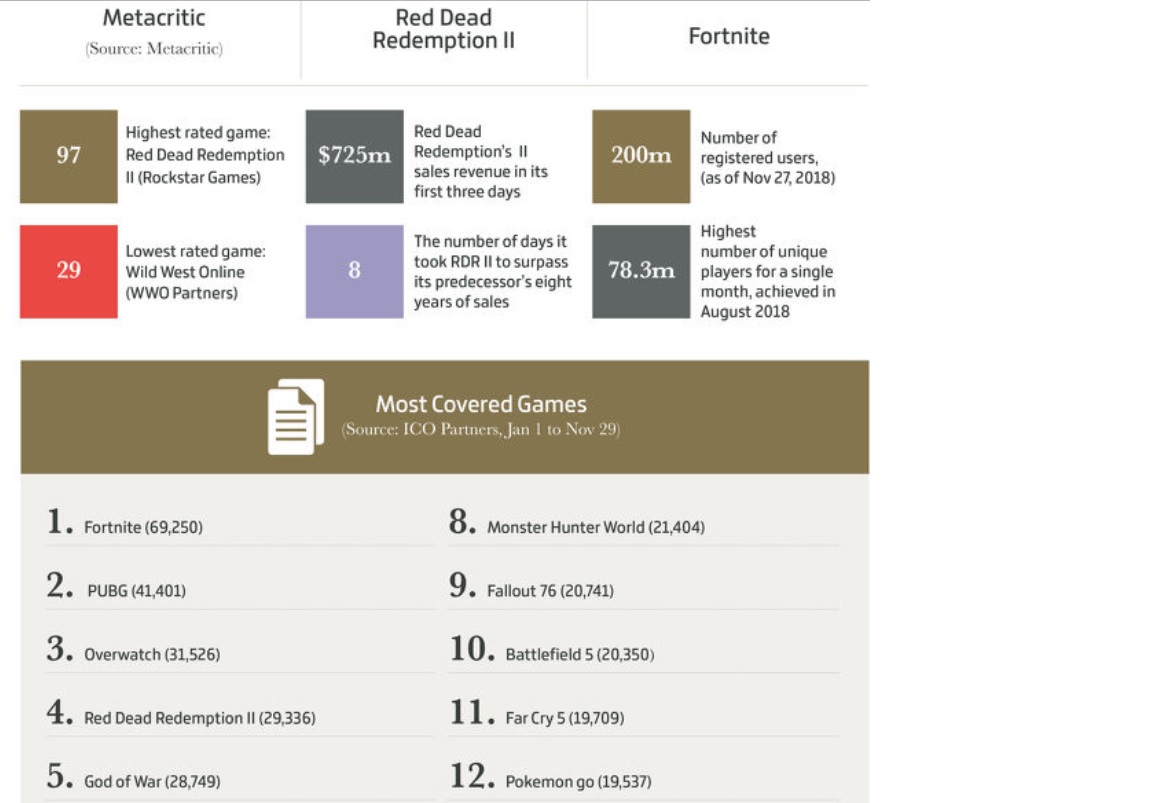Click the red box showing 29
The width and height of the screenshot is (1152, 803).
point(69,271)
